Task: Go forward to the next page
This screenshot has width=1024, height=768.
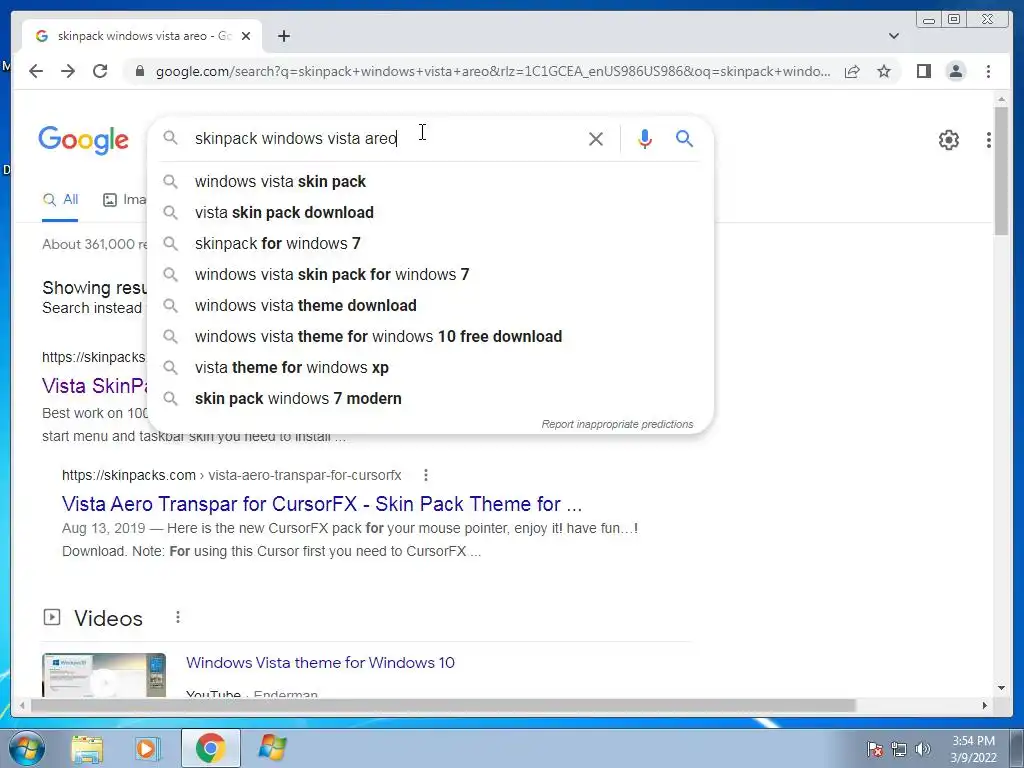Action: coord(68,71)
